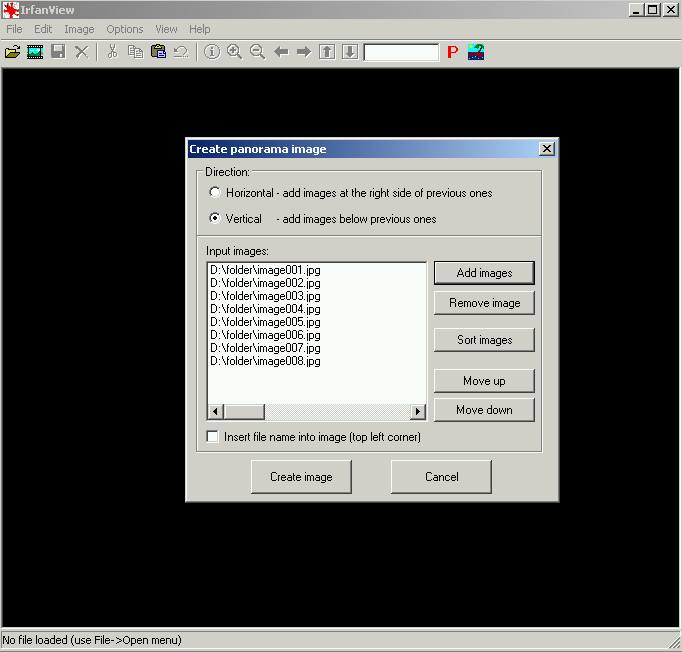Viewport: 682px width, 652px height.
Task: Select the Vertical direction radio button
Action: click(215, 219)
